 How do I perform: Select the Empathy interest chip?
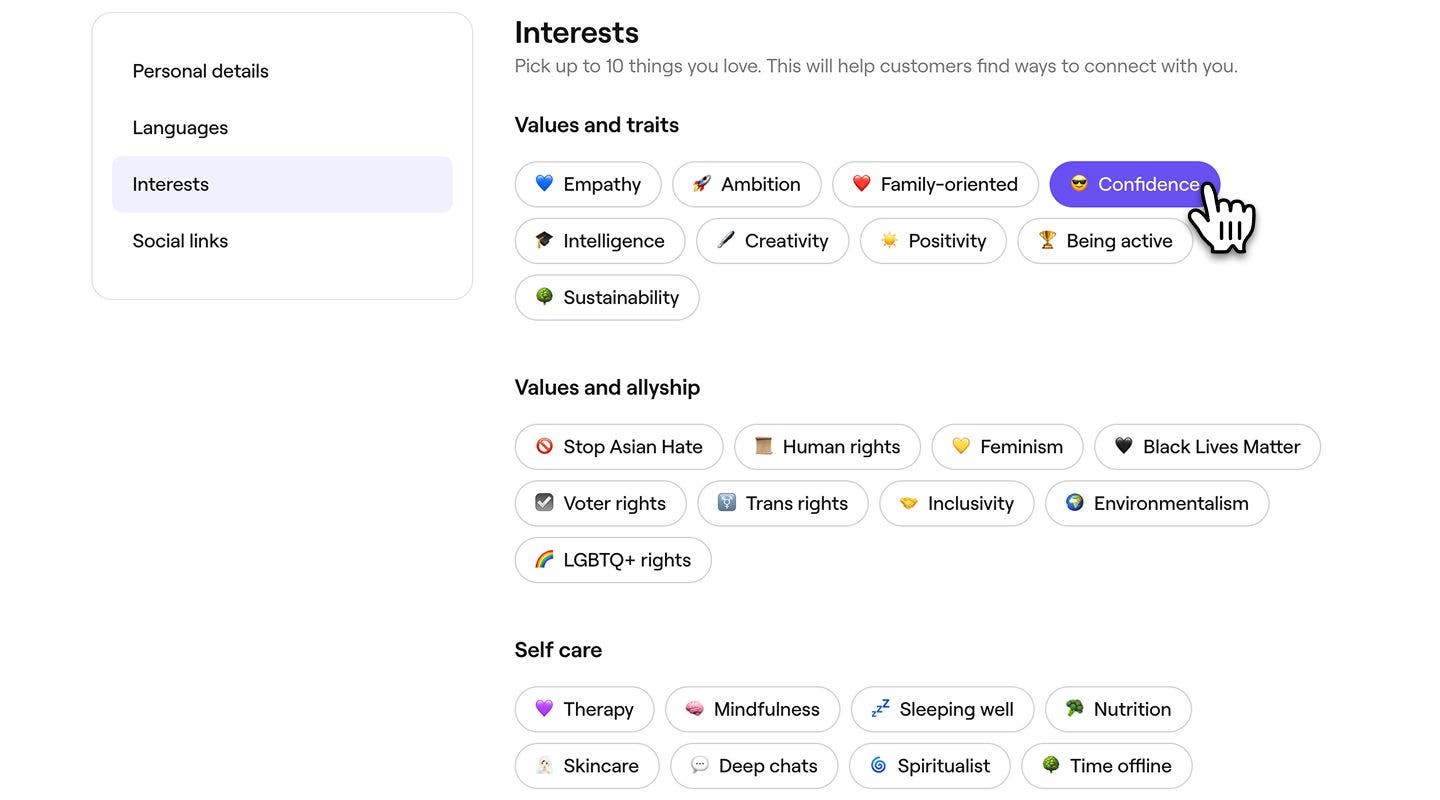588,185
